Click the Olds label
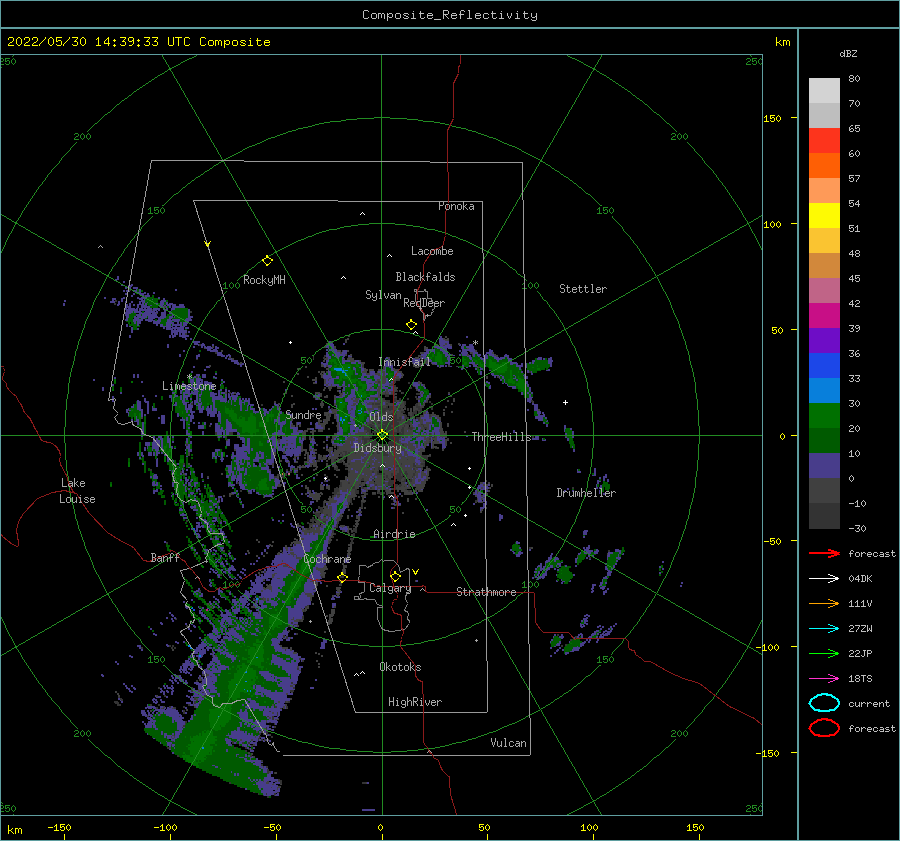This screenshot has width=900, height=841. click(x=381, y=417)
